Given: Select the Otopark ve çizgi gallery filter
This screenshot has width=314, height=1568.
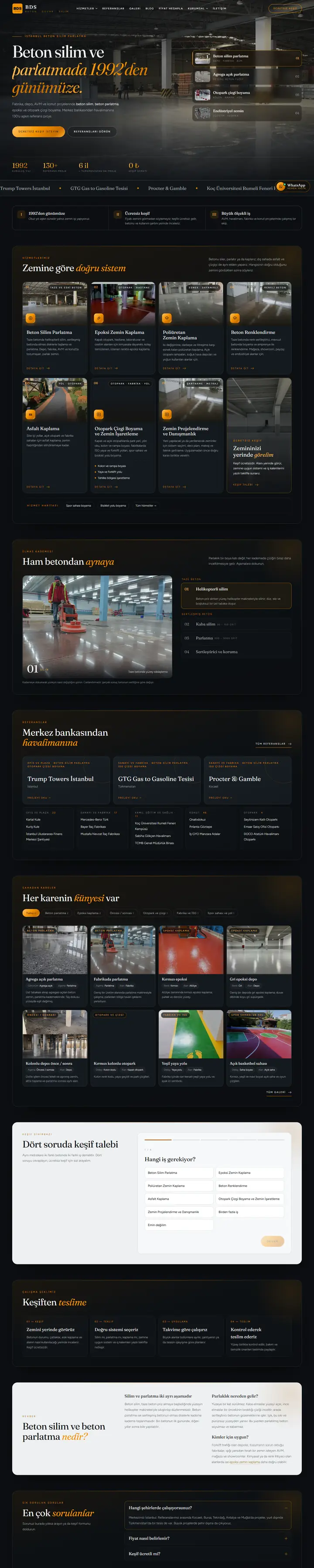Looking at the screenshot, I should [x=155, y=913].
